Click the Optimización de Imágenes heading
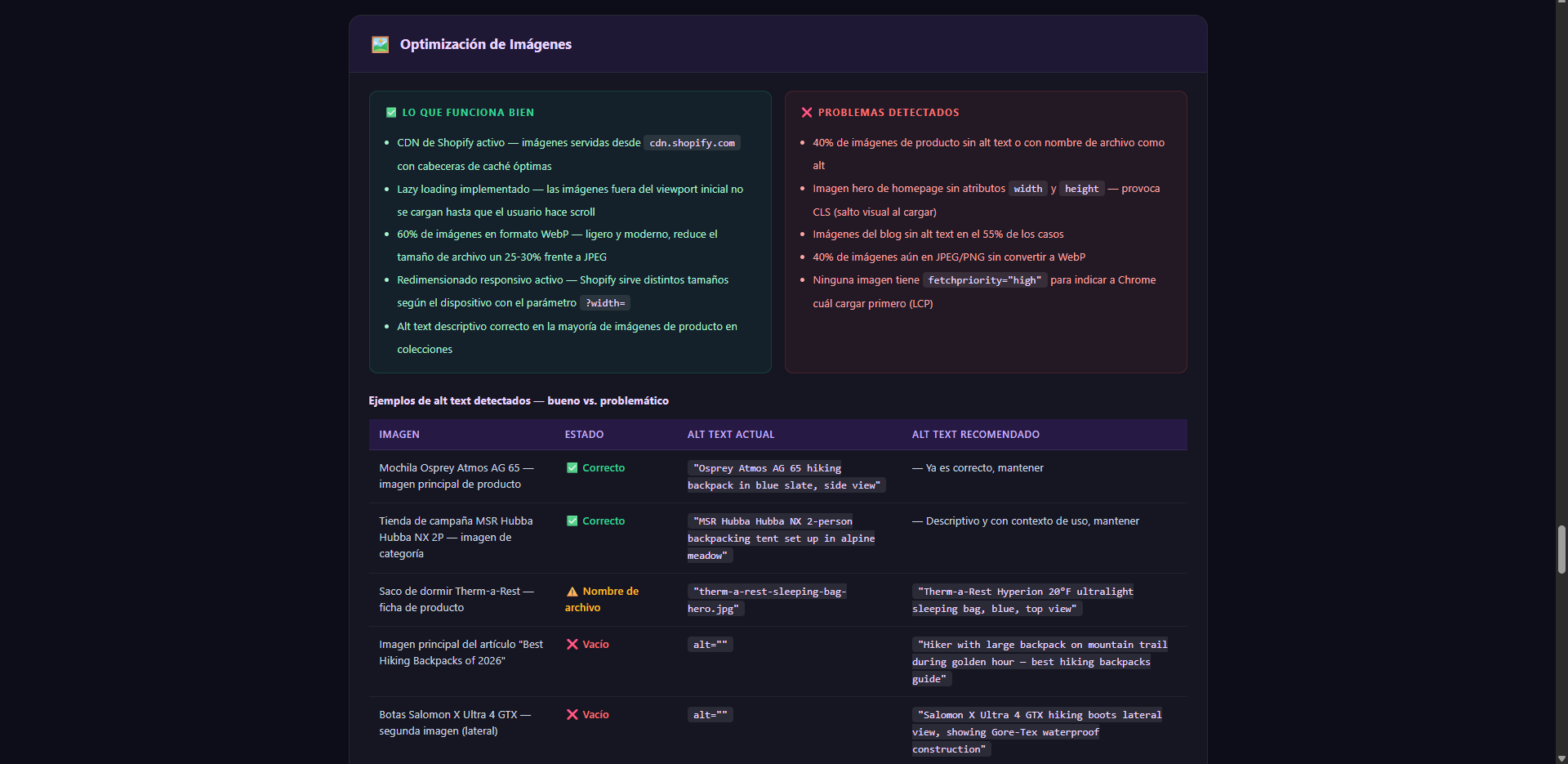1568x764 pixels. 486,44
